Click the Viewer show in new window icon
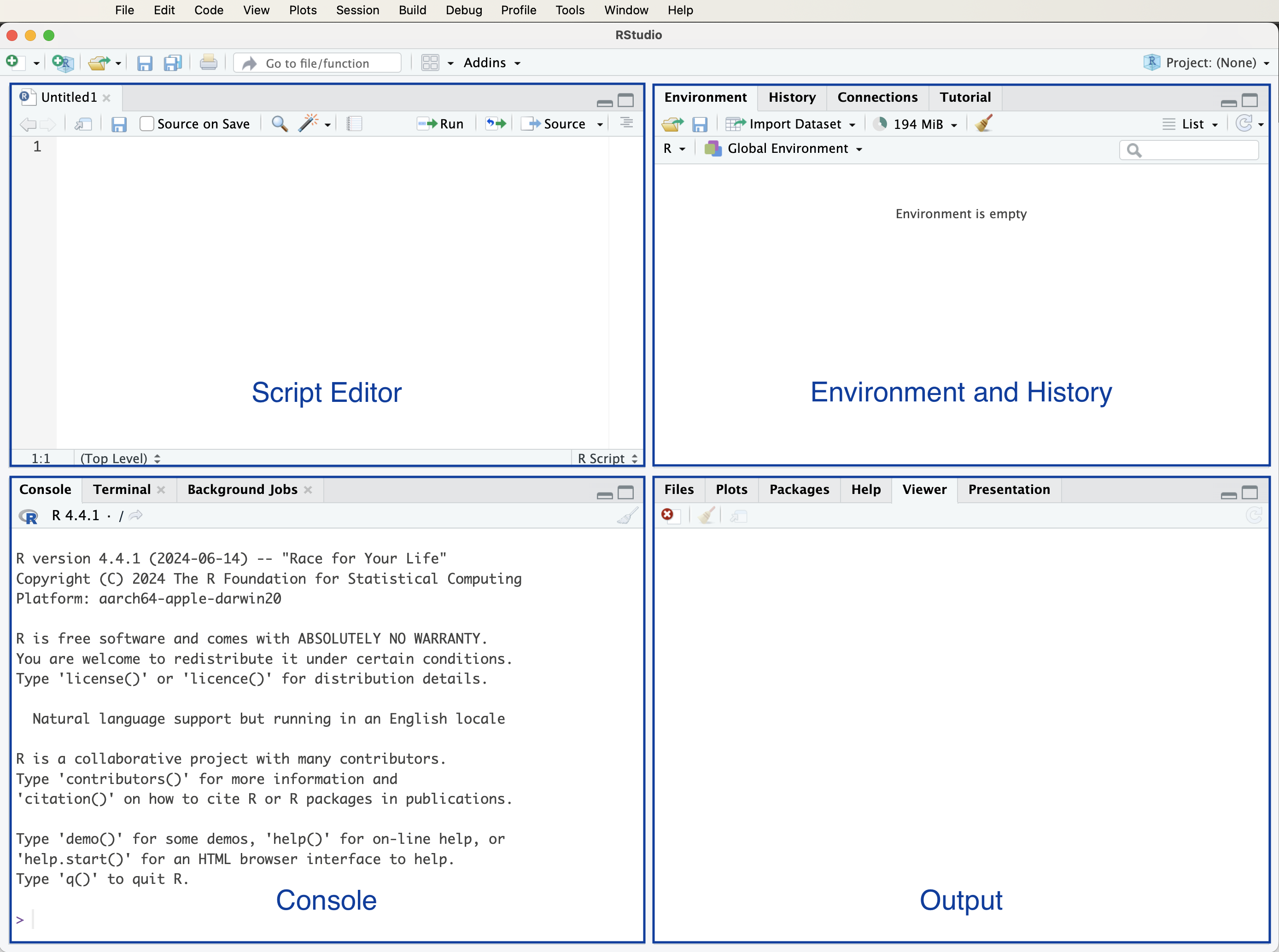Screen dimensions: 1279x952 click(x=739, y=516)
